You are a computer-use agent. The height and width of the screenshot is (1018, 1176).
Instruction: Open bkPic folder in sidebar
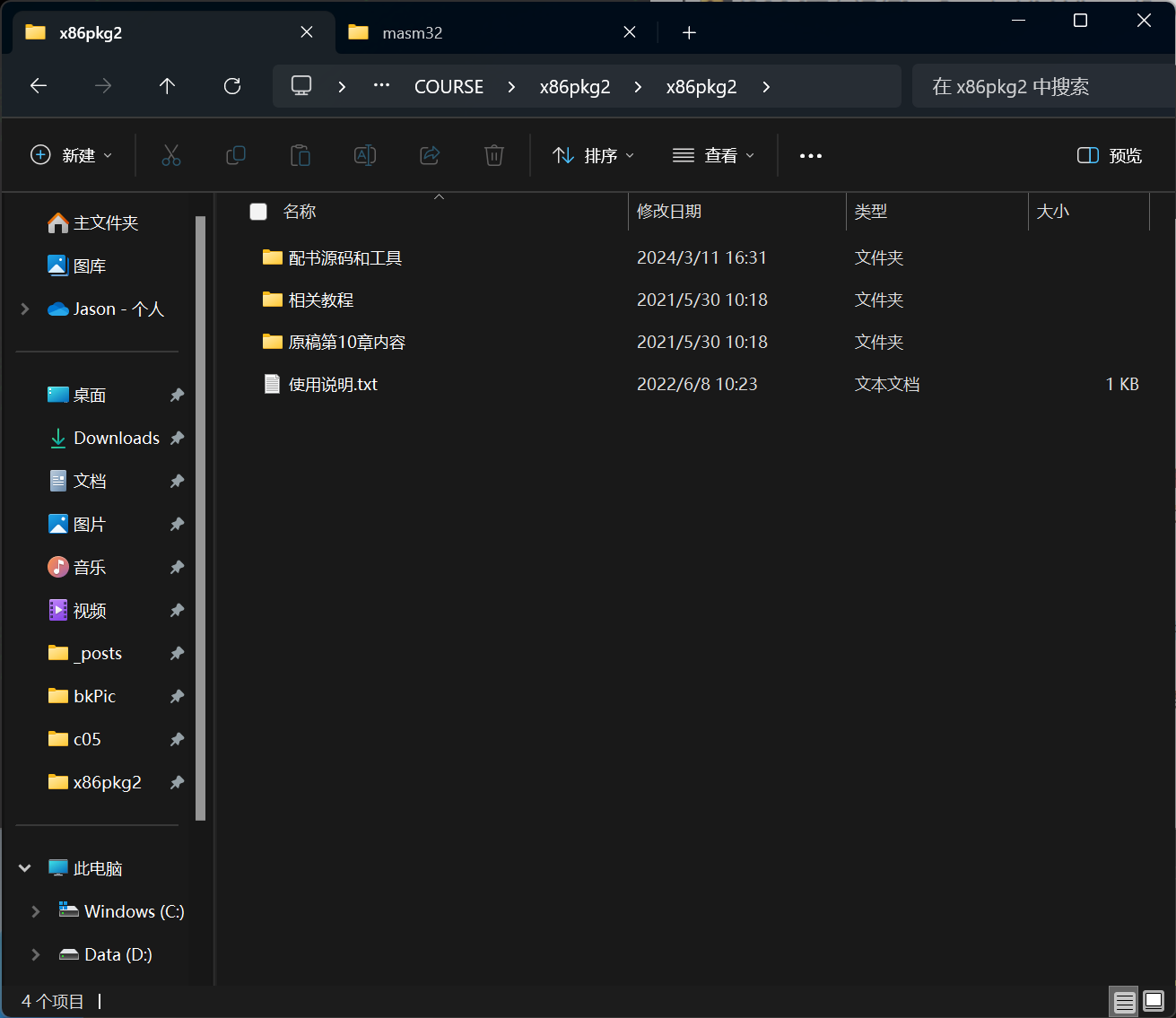[94, 696]
